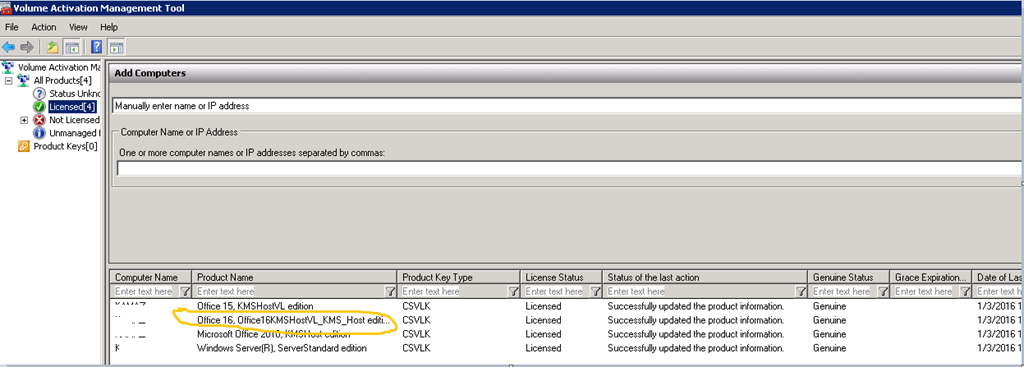
Task: Sort by License Status column header
Action: pos(561,277)
